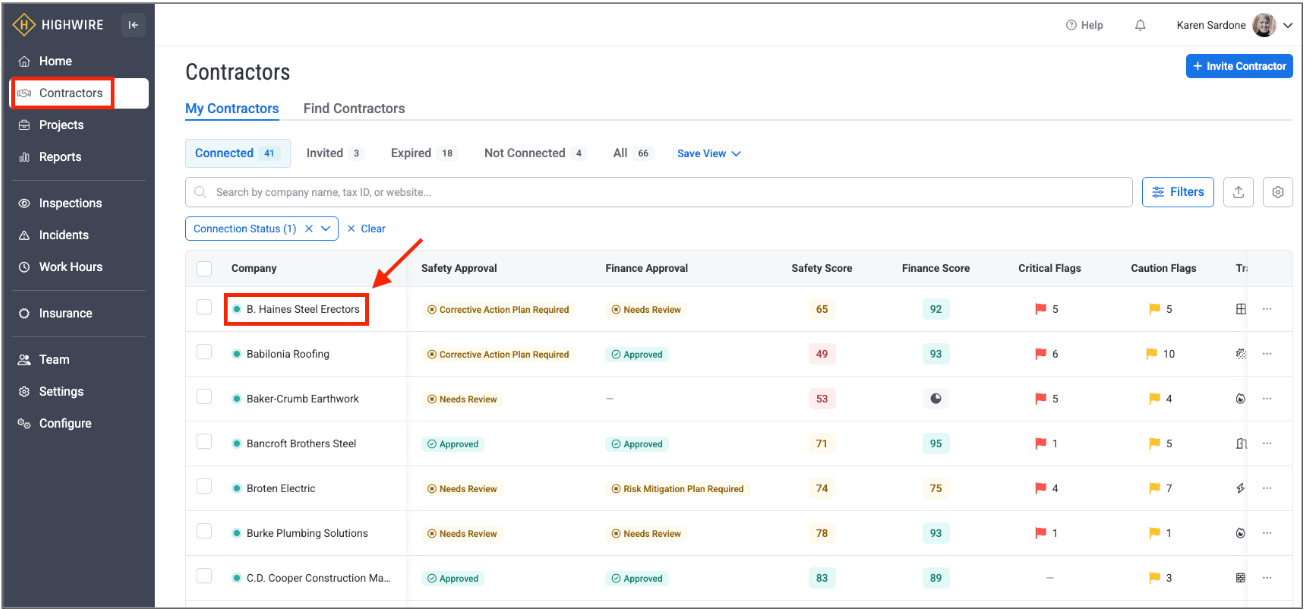Expand the Connection Status filter chevron

click(x=325, y=229)
